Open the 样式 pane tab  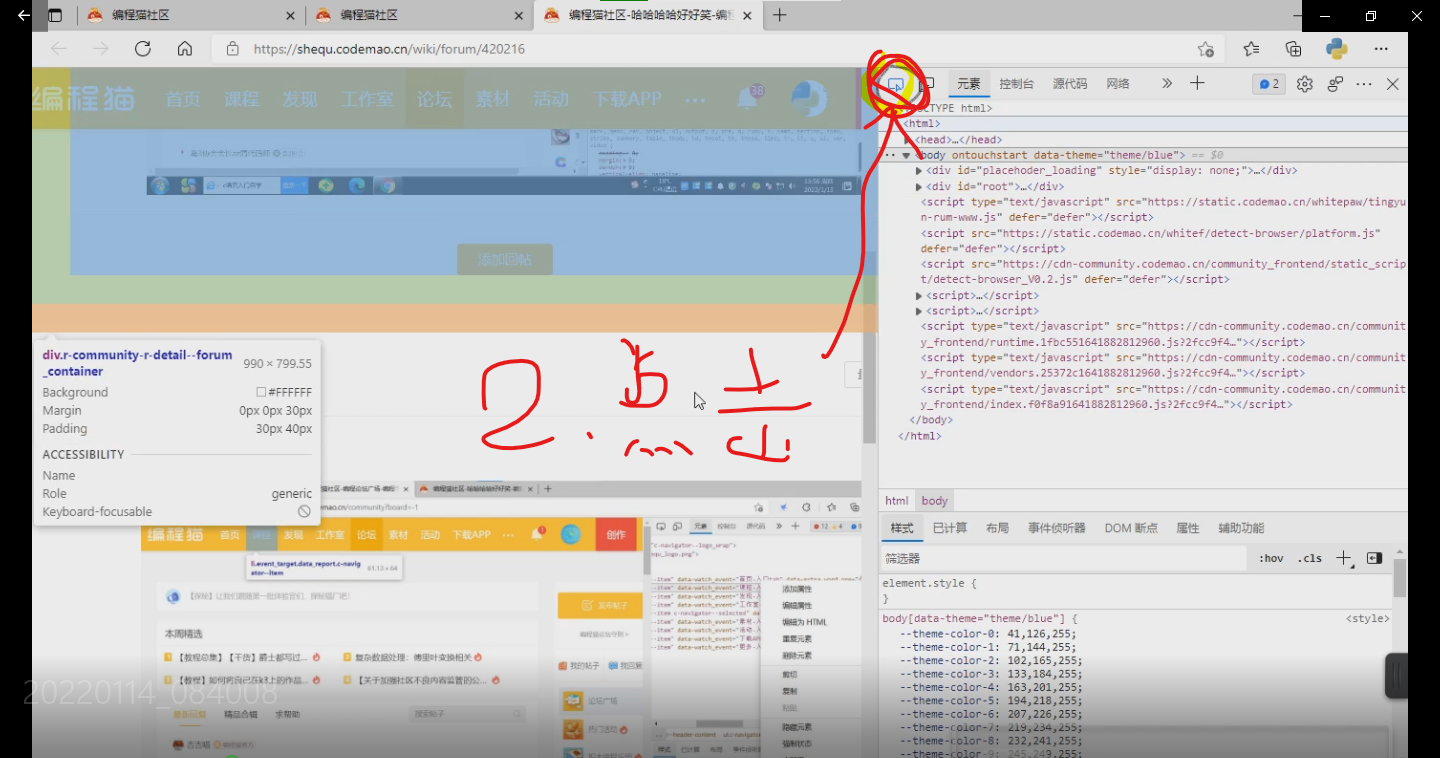[x=902, y=528]
